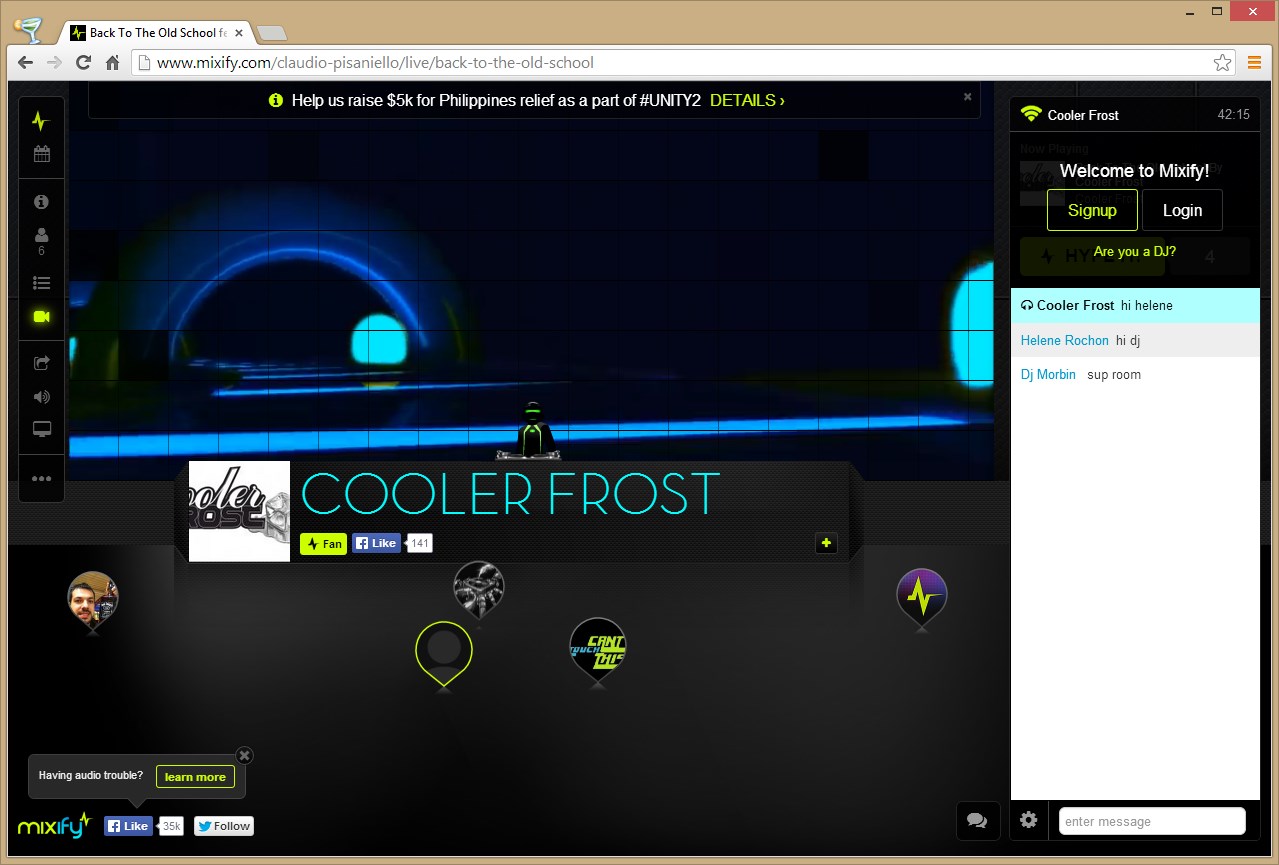The image size is (1279, 865).
Task: Like Mixify on Facebook at page bottom
Action: (x=128, y=826)
